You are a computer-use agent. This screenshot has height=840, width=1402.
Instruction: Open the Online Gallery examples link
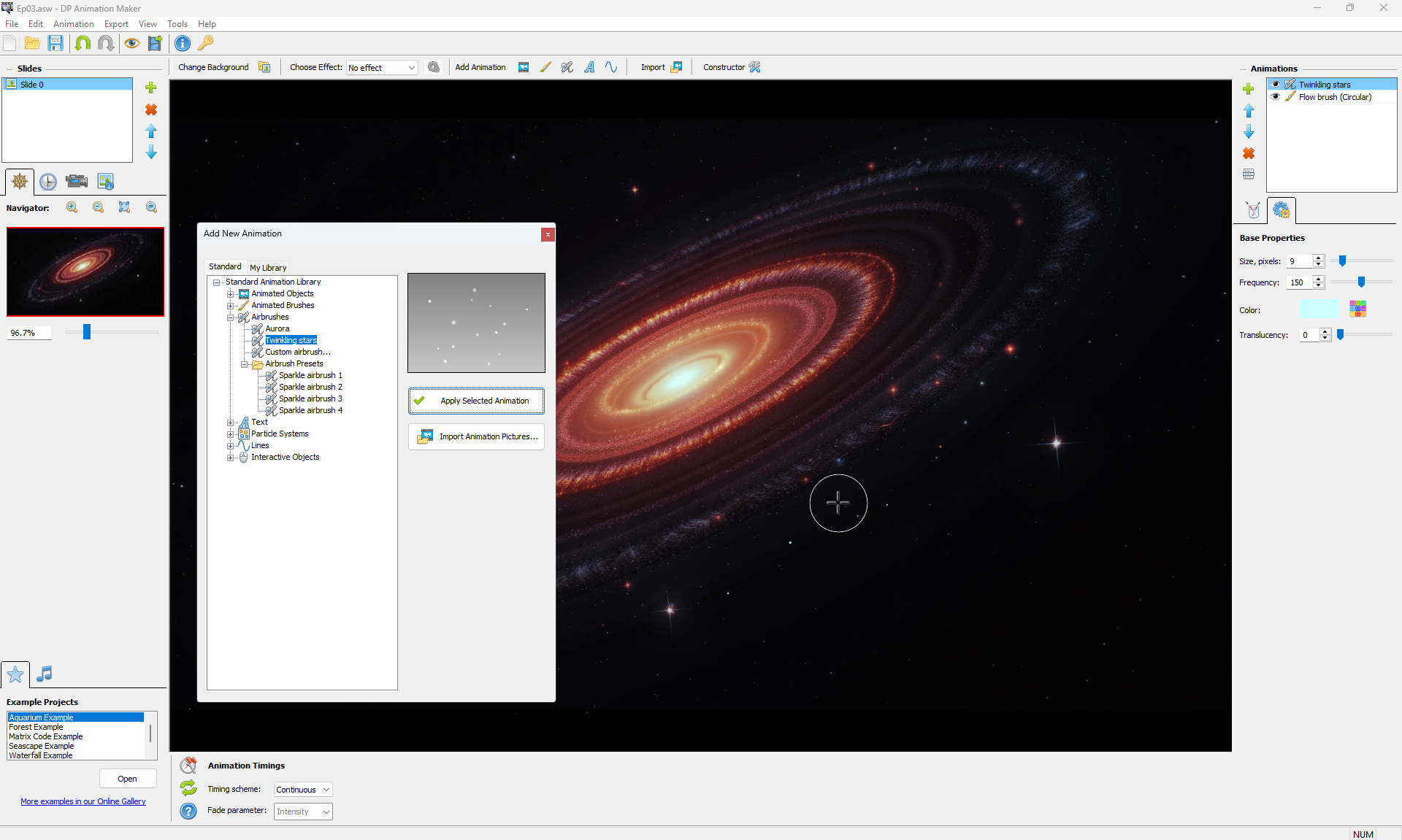pyautogui.click(x=83, y=801)
